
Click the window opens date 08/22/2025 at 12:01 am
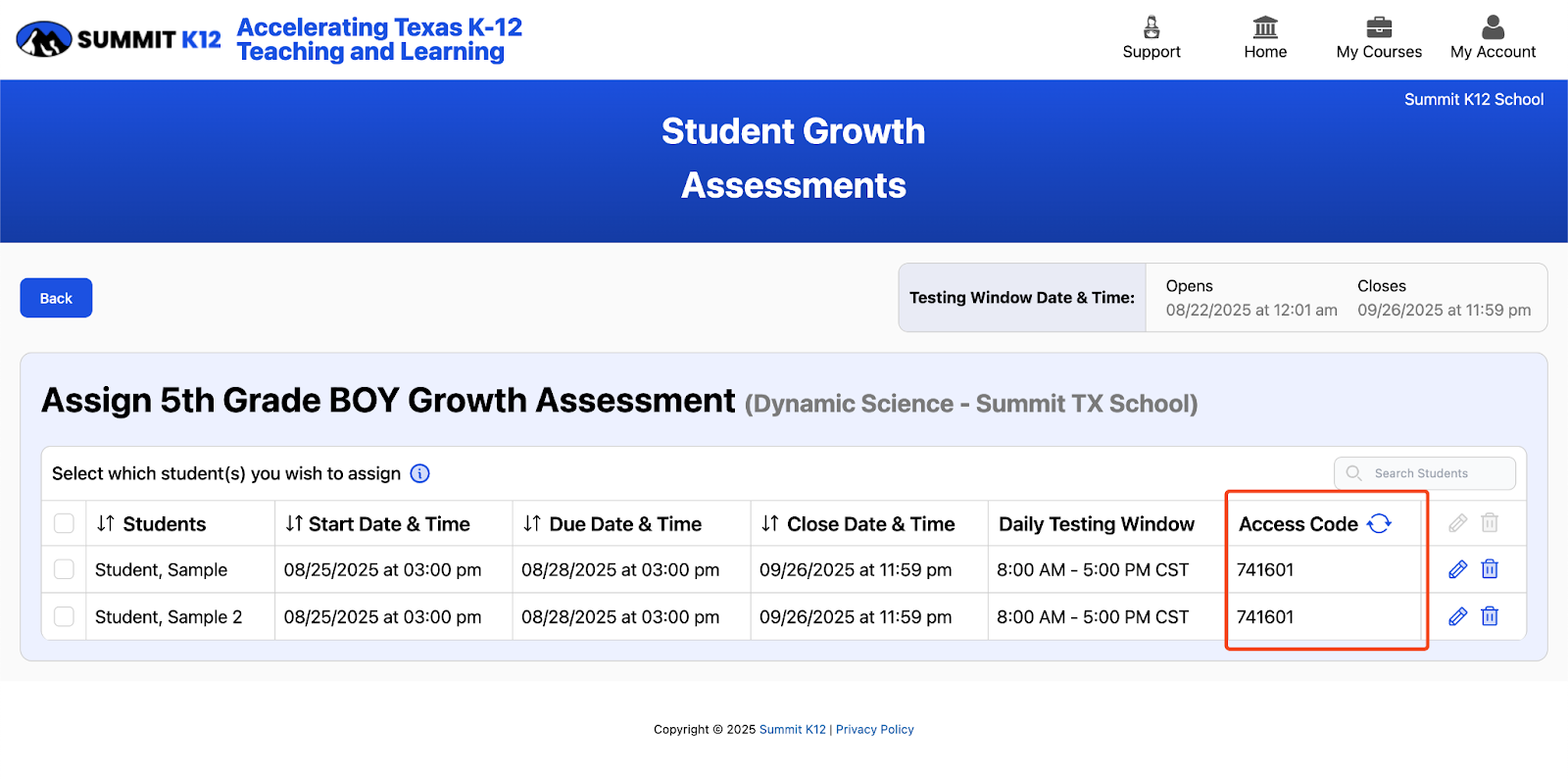pos(1251,310)
